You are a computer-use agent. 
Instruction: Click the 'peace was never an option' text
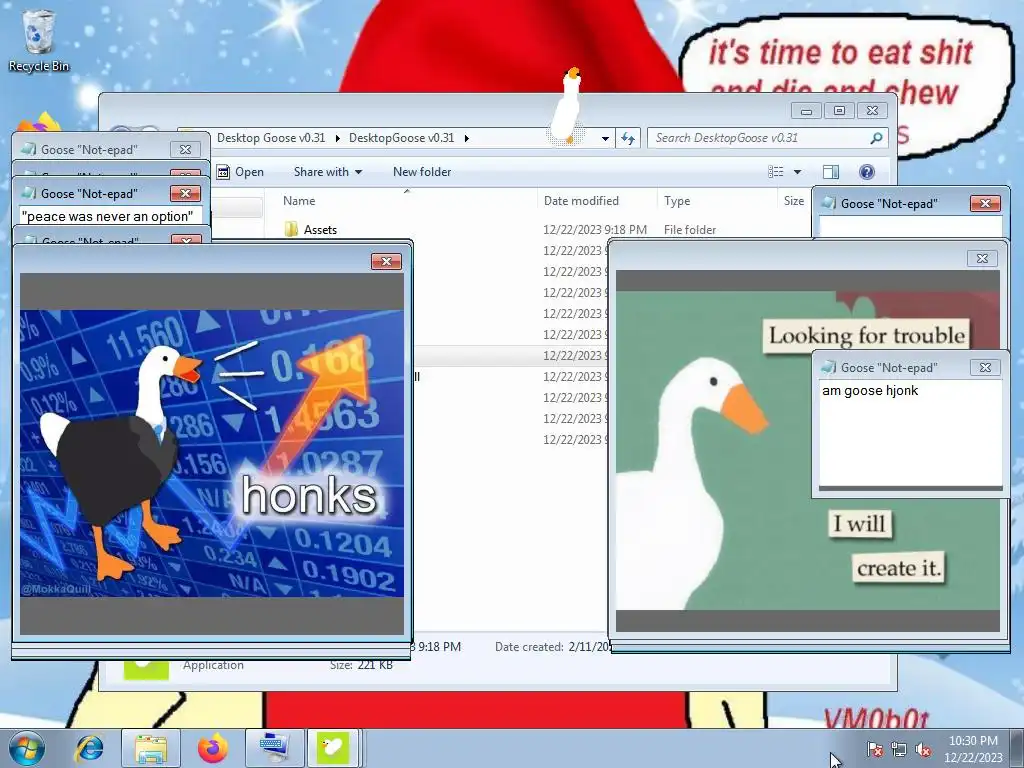(x=108, y=216)
